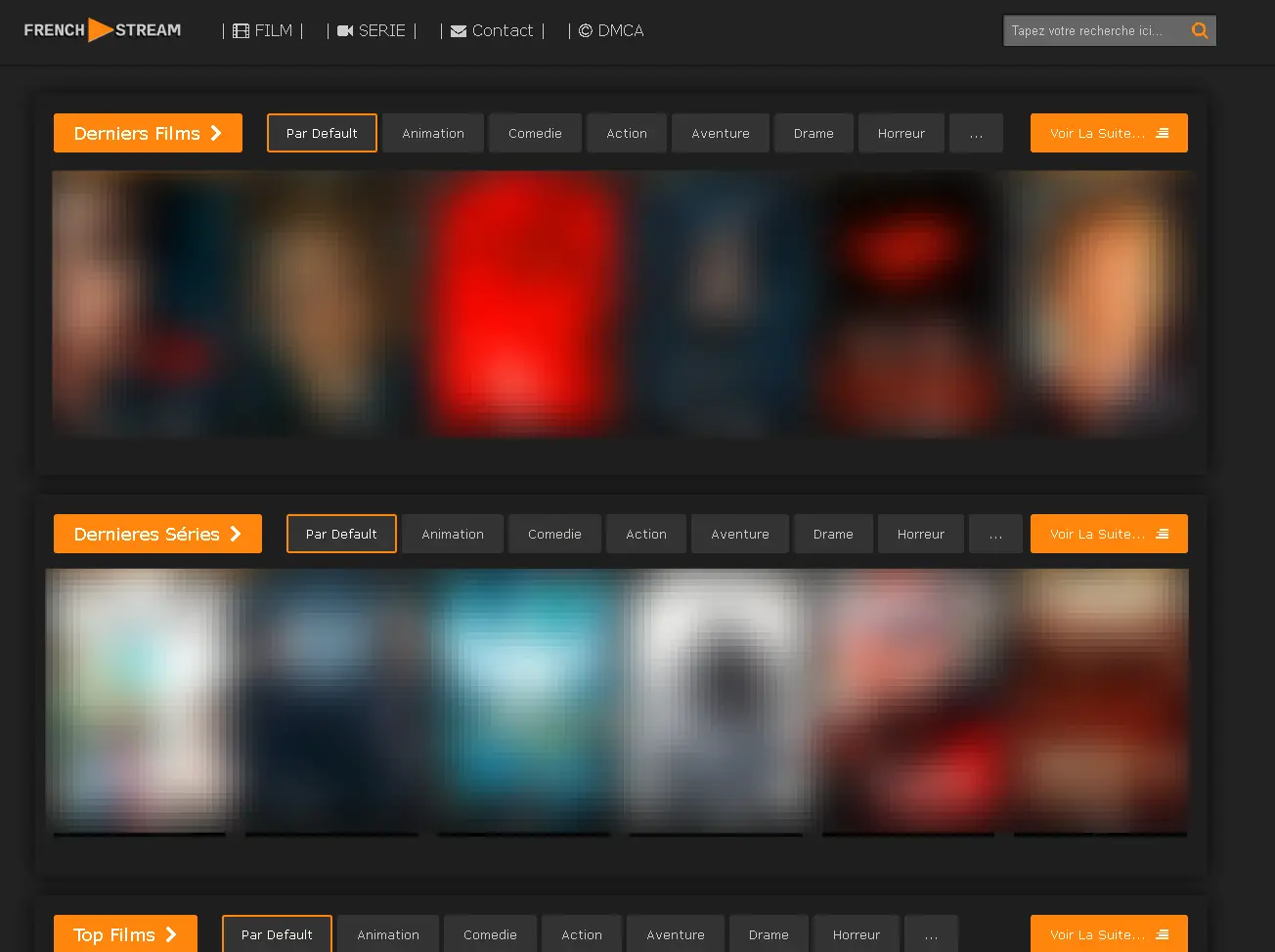Filter Top Films by Action
This screenshot has height=952, width=1275.
click(582, 934)
